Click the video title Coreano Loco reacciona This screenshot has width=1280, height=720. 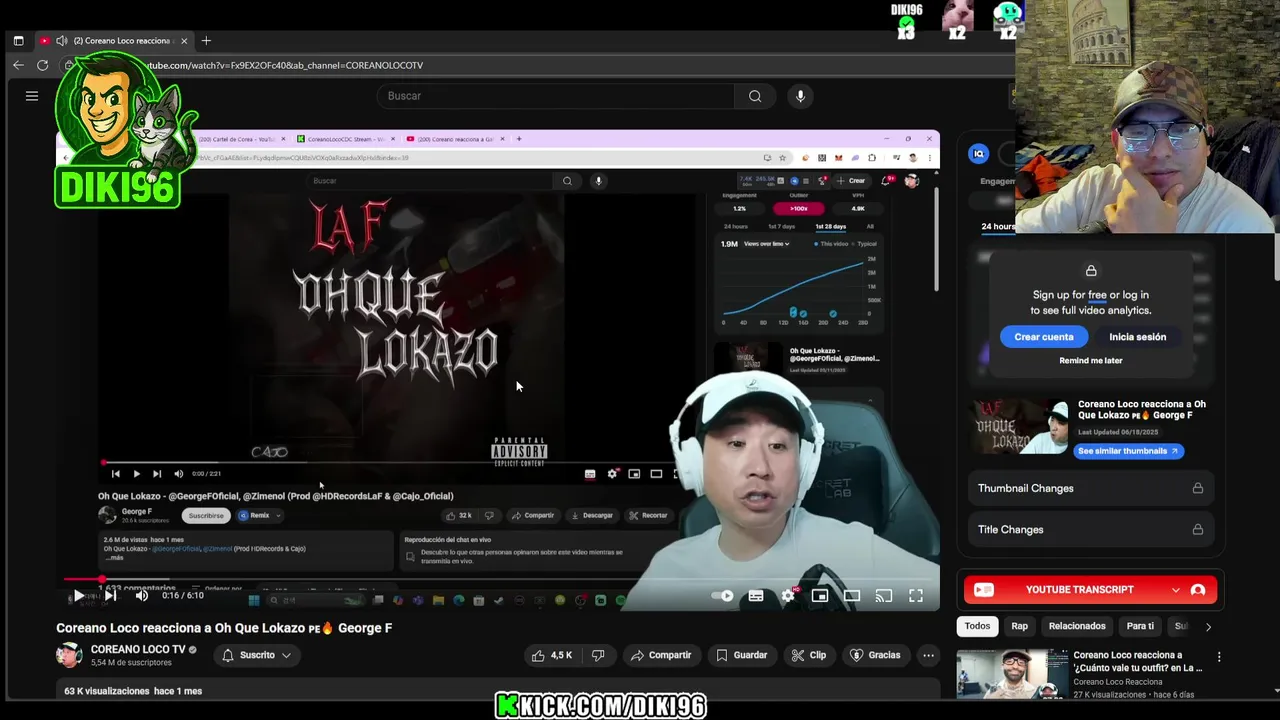(224, 628)
